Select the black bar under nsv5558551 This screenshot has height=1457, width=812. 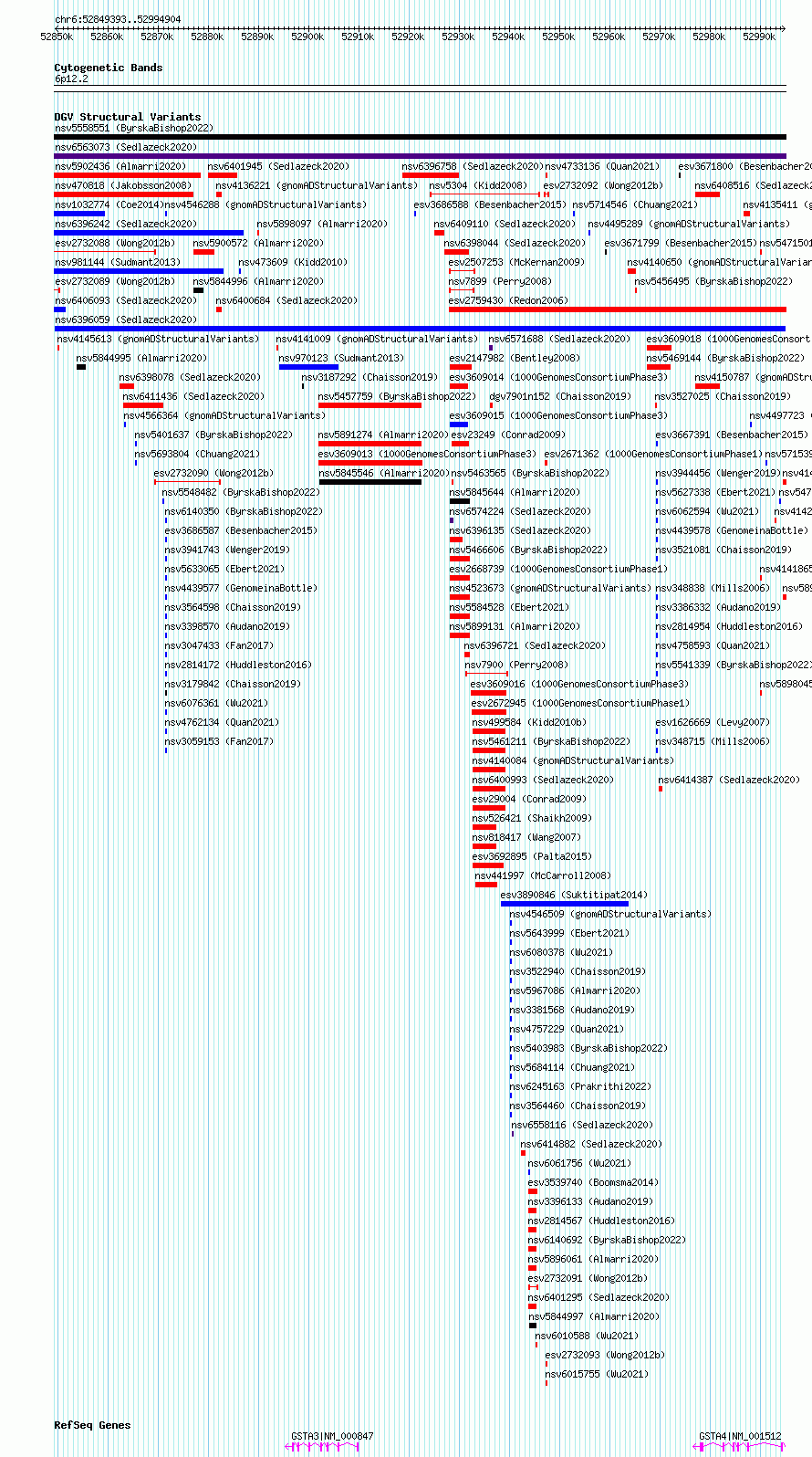pyautogui.click(x=420, y=137)
